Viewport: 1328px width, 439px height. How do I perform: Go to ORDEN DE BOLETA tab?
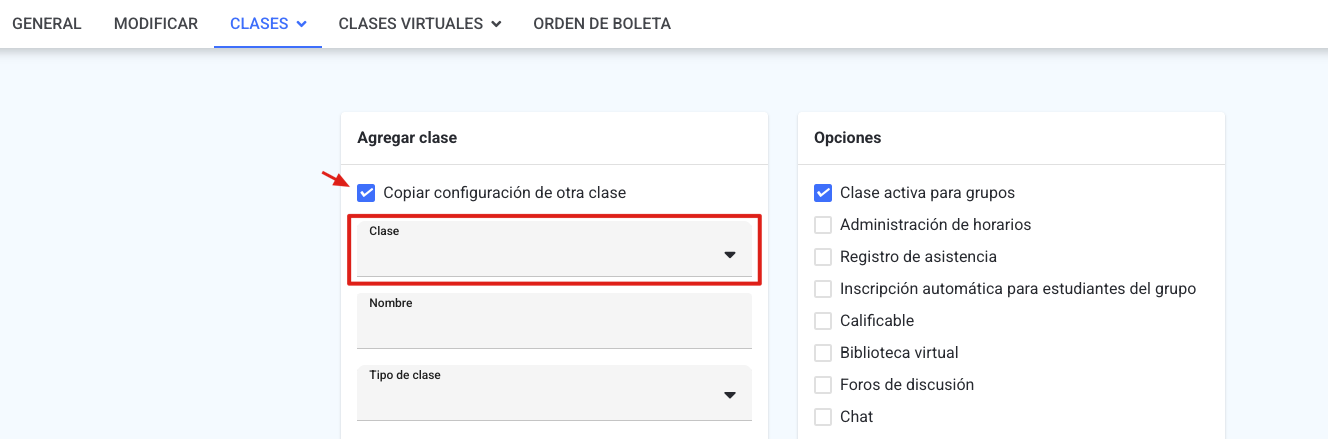click(602, 23)
